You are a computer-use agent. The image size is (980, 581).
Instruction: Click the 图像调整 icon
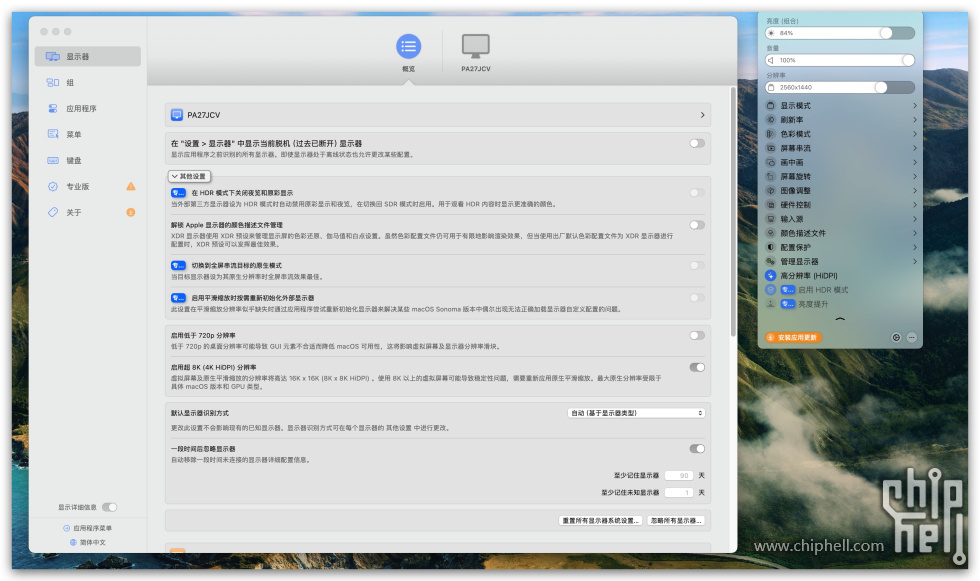(771, 191)
